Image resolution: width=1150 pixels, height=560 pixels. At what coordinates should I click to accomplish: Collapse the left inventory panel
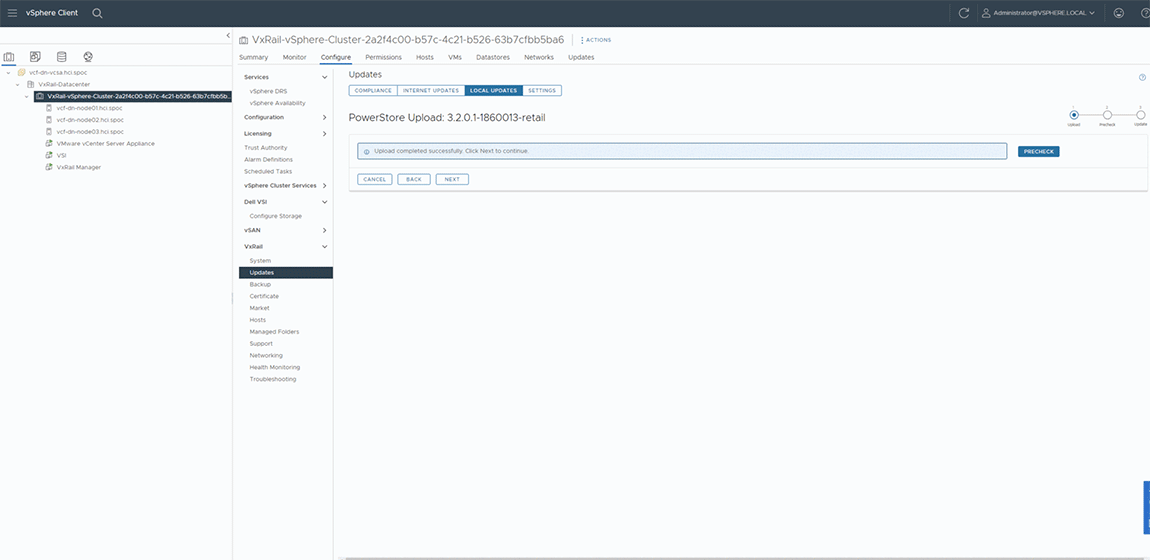[x=228, y=36]
